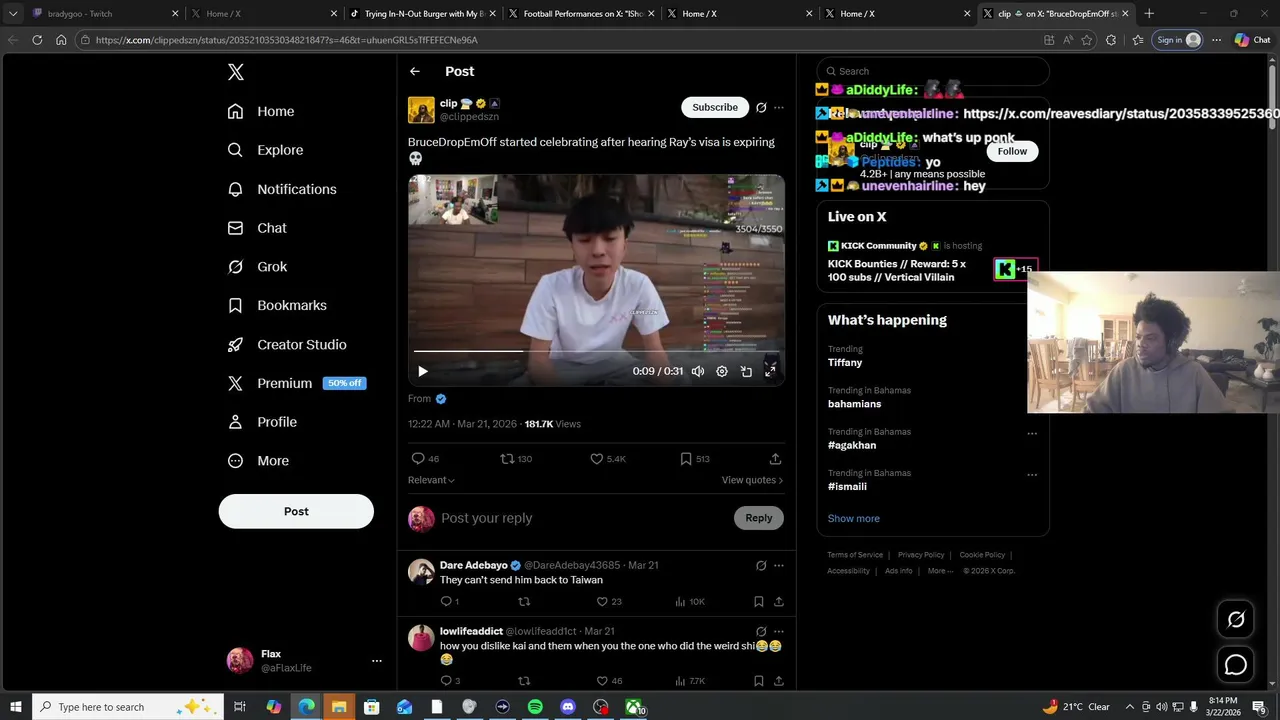Click the back arrow next to Post
The width and height of the screenshot is (1280, 720).
tap(415, 71)
